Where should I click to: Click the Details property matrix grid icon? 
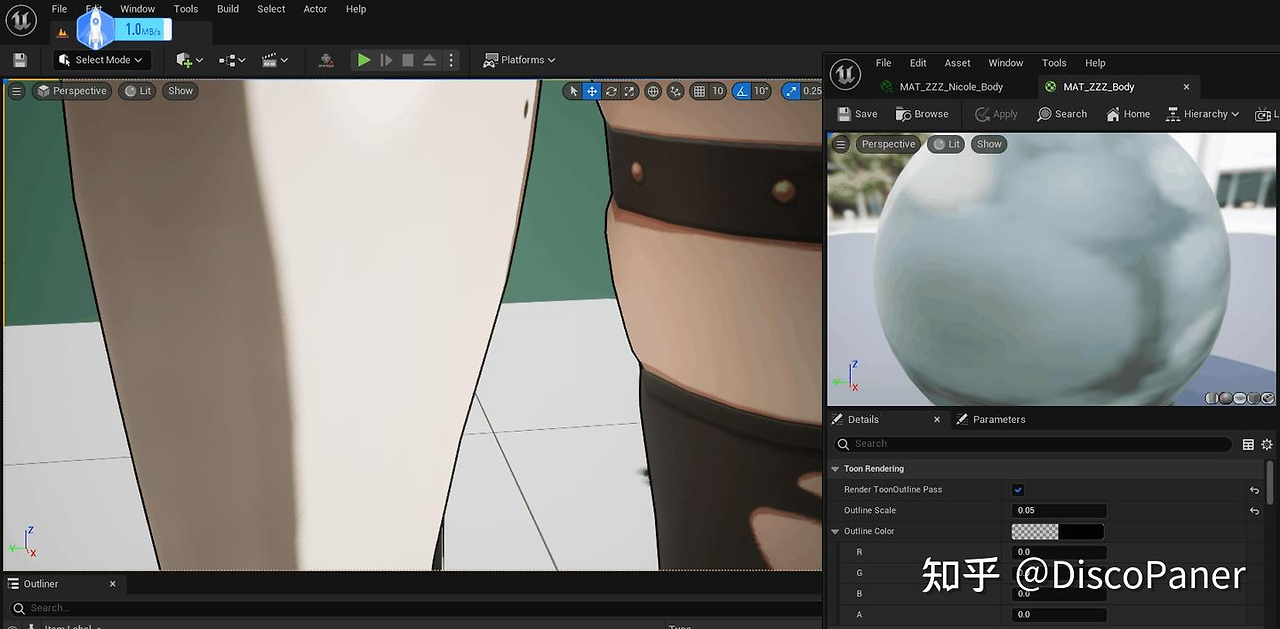pos(1248,444)
